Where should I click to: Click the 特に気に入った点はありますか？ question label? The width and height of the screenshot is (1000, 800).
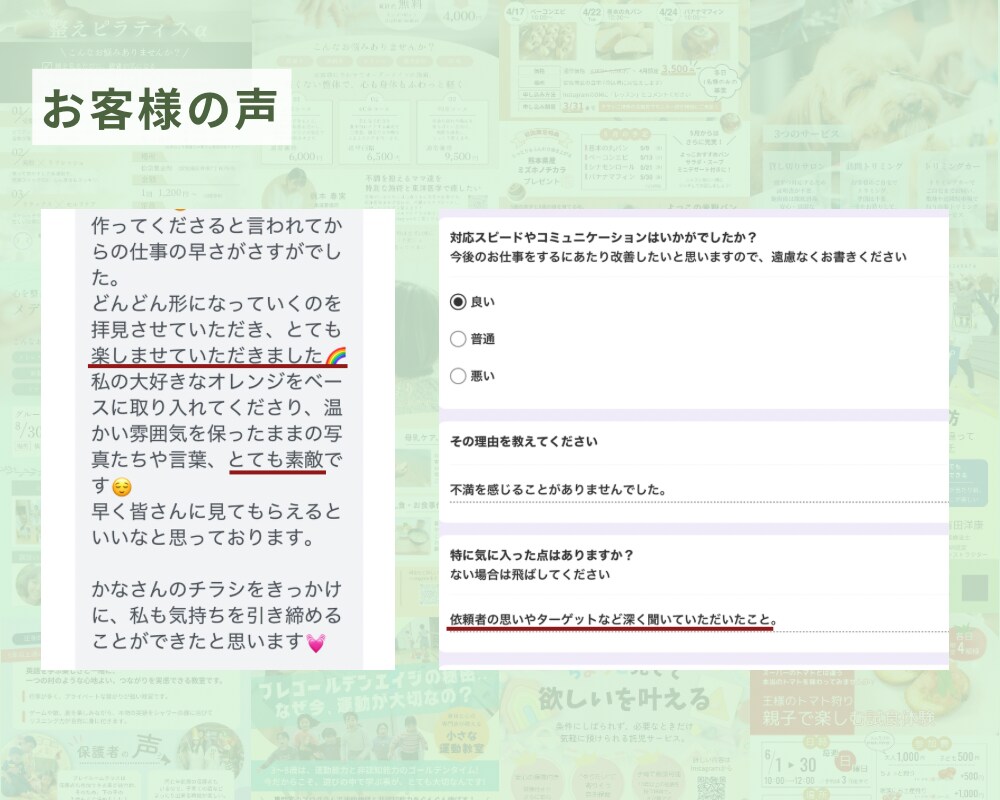tap(542, 555)
